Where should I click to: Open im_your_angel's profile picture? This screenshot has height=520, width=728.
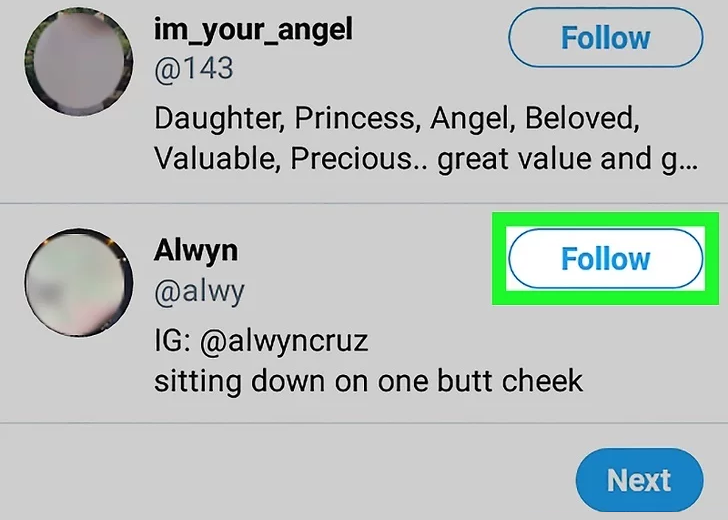78,62
